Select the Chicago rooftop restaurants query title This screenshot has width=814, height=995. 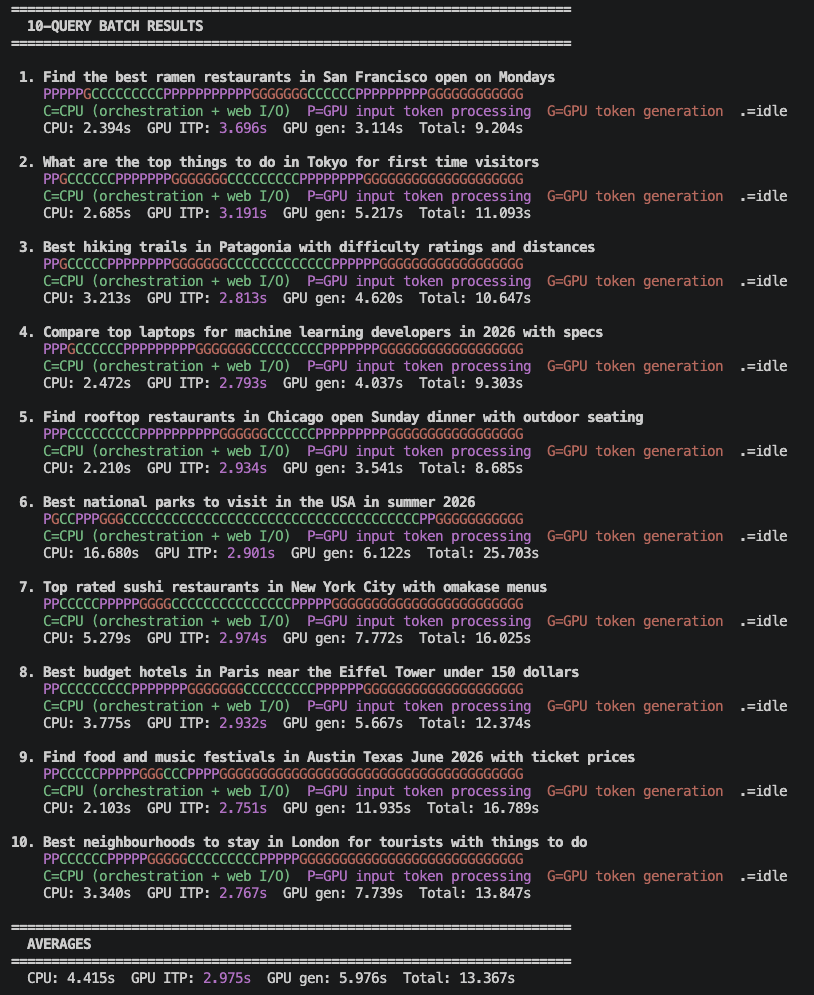pos(343,417)
